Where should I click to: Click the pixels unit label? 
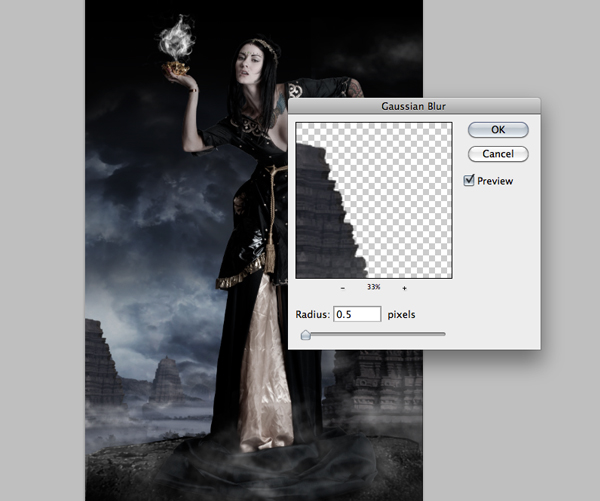(401, 315)
